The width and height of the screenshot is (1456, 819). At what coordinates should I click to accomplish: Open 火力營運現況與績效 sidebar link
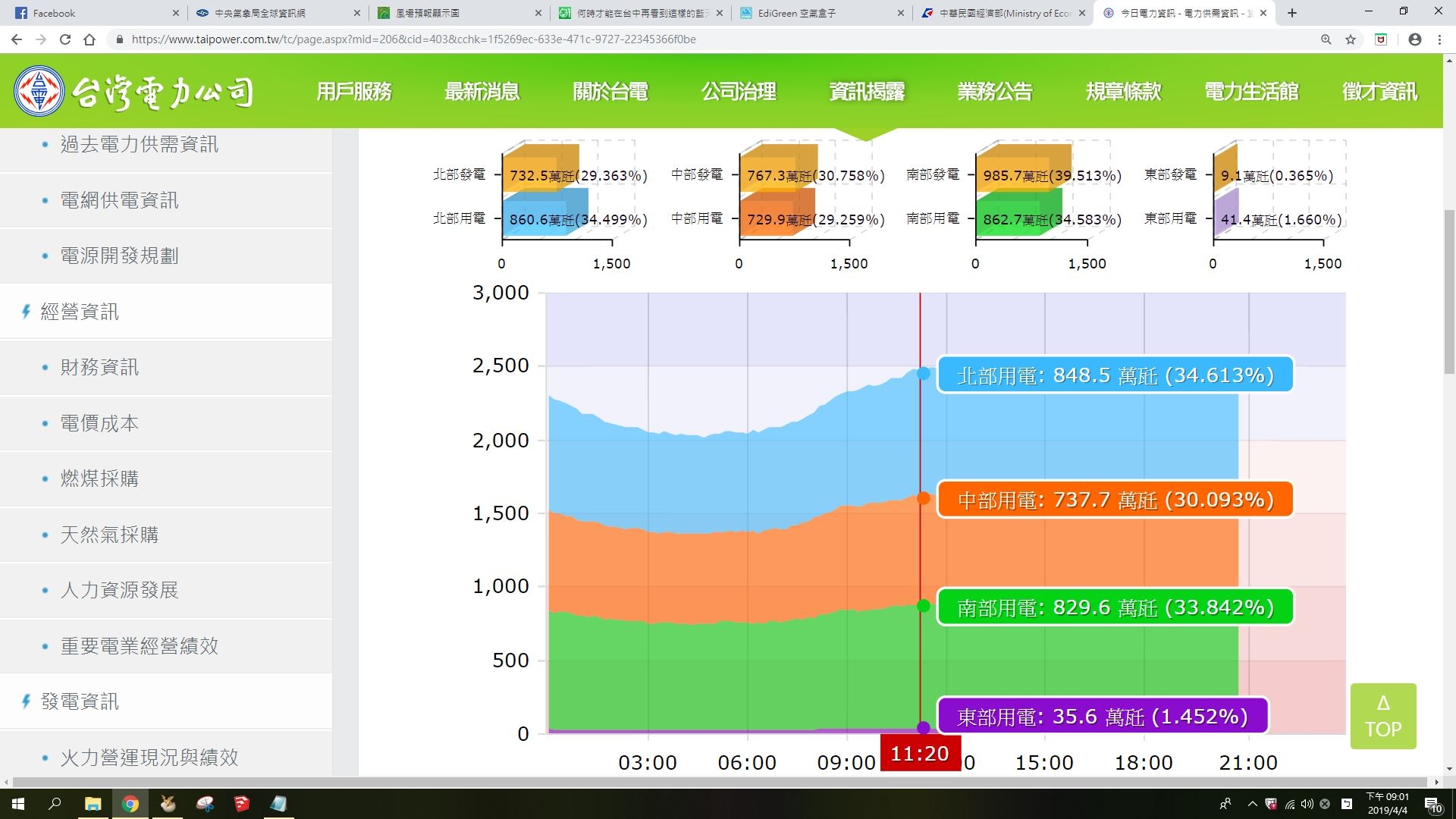149,757
